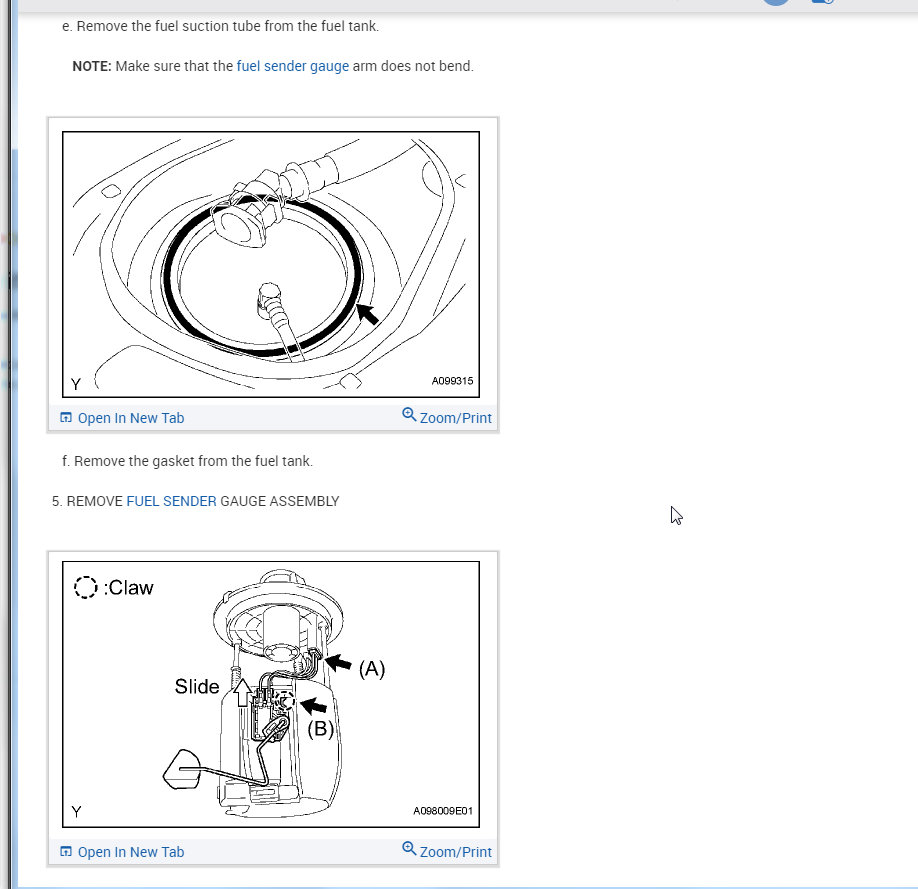Click the magnifier icon beneath diagram A099315
918x889 pixels.
[x=409, y=415]
